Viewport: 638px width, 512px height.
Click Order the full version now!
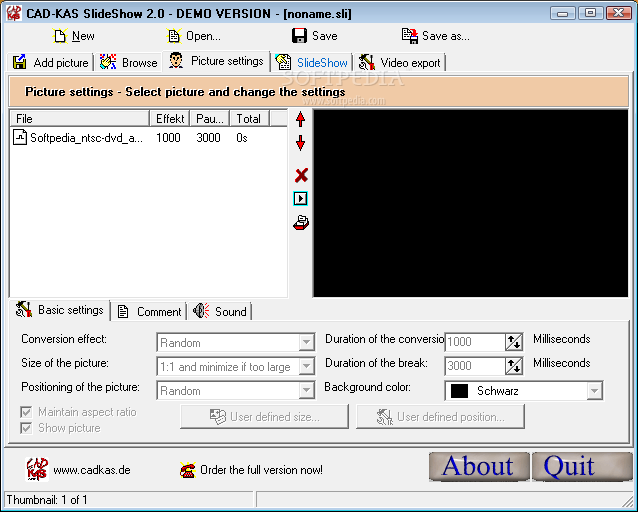pos(261,470)
